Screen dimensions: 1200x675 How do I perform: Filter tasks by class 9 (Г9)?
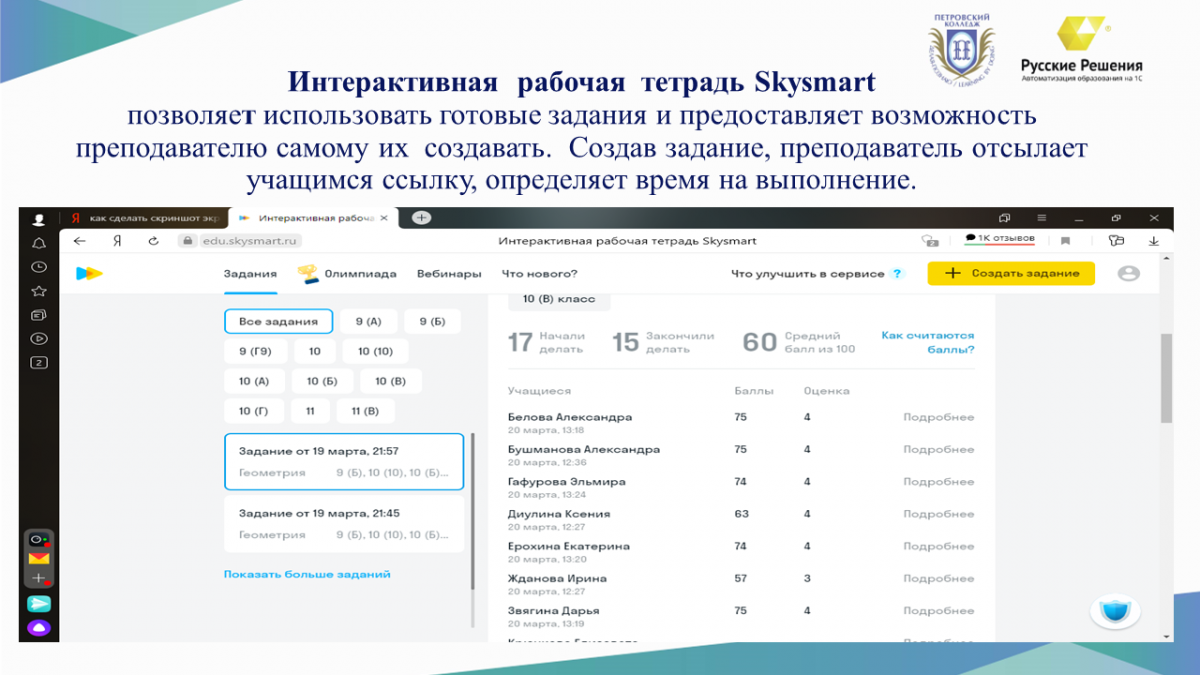255,352
